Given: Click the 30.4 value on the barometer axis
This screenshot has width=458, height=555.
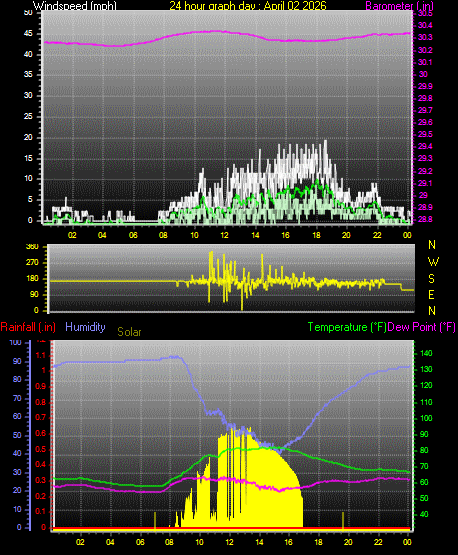Looking at the screenshot, I should pyautogui.click(x=425, y=25).
